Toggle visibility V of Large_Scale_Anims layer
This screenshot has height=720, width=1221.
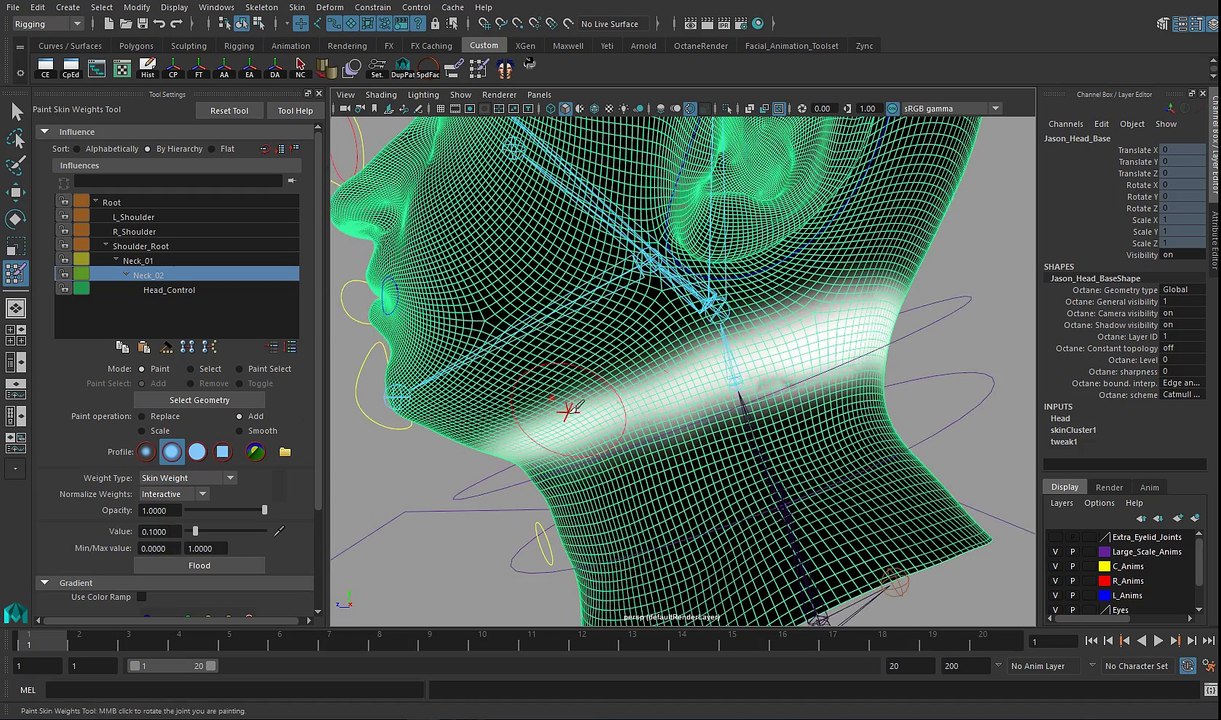1055,552
